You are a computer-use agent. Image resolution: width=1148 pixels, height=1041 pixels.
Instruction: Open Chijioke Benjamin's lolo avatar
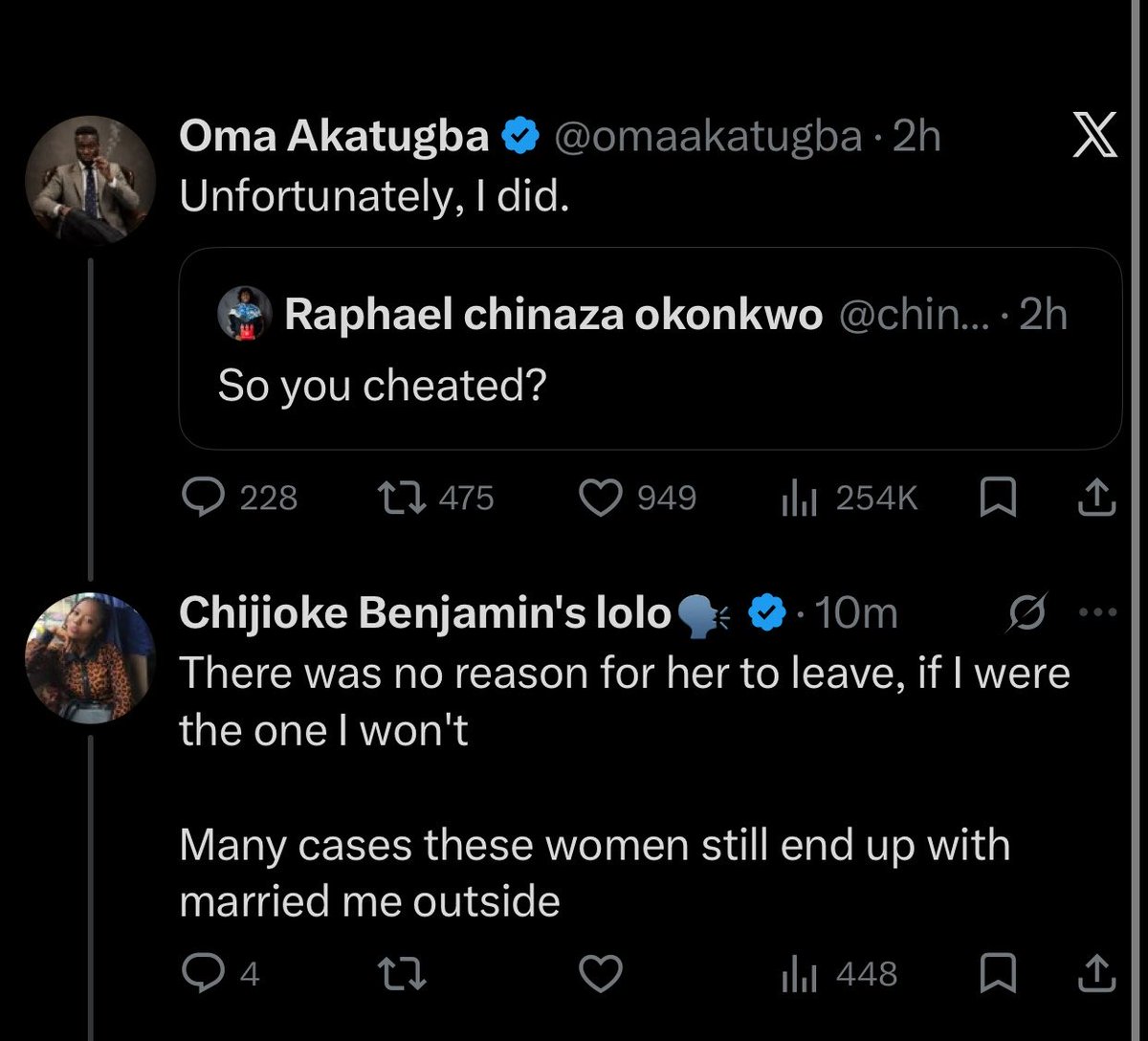coord(89,657)
